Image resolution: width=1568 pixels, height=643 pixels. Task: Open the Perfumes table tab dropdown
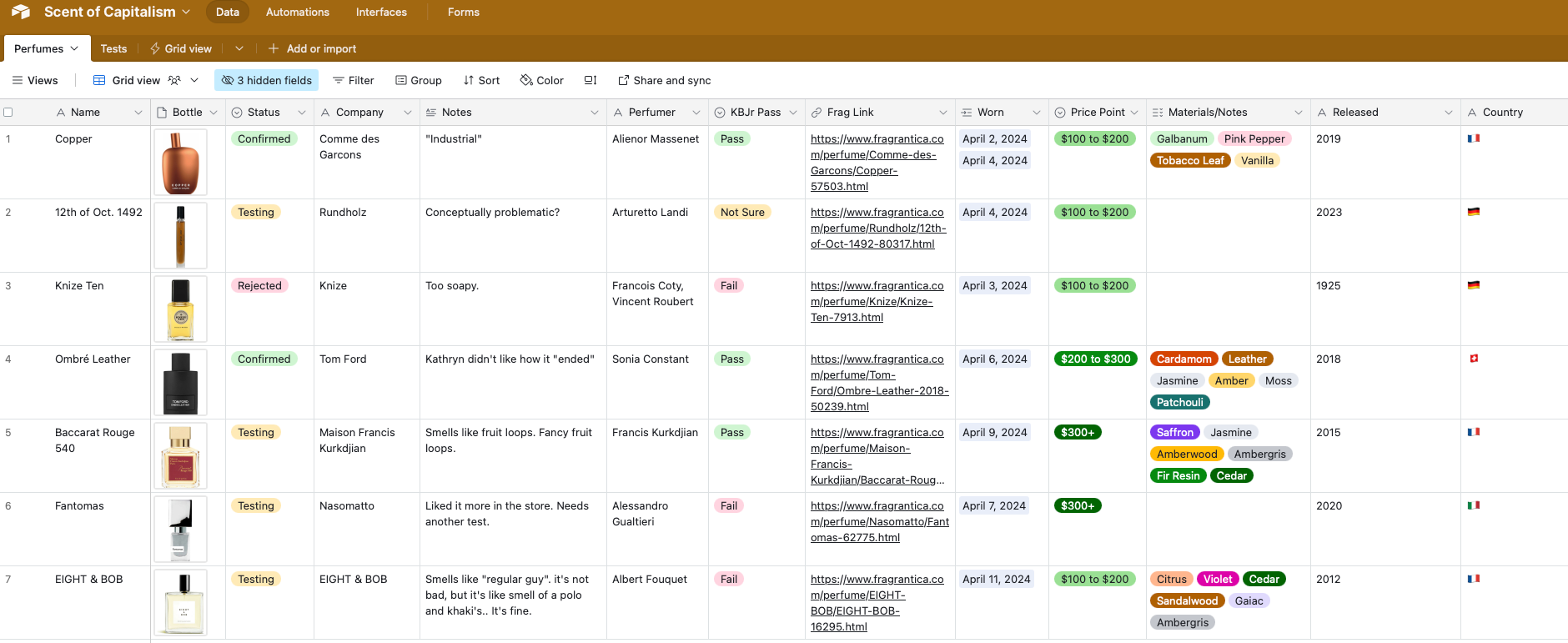(74, 48)
